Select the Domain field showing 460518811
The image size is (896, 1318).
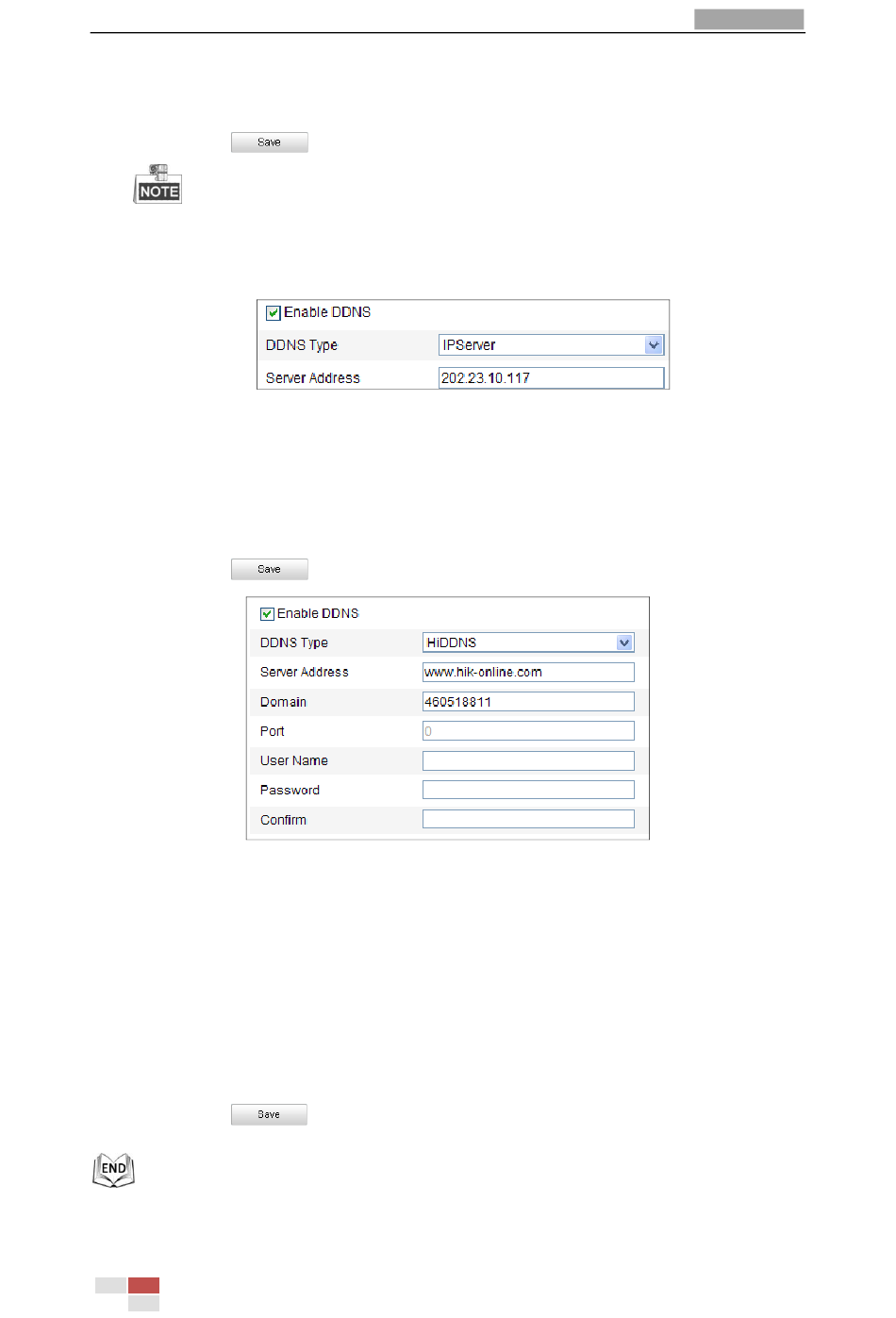click(528, 702)
